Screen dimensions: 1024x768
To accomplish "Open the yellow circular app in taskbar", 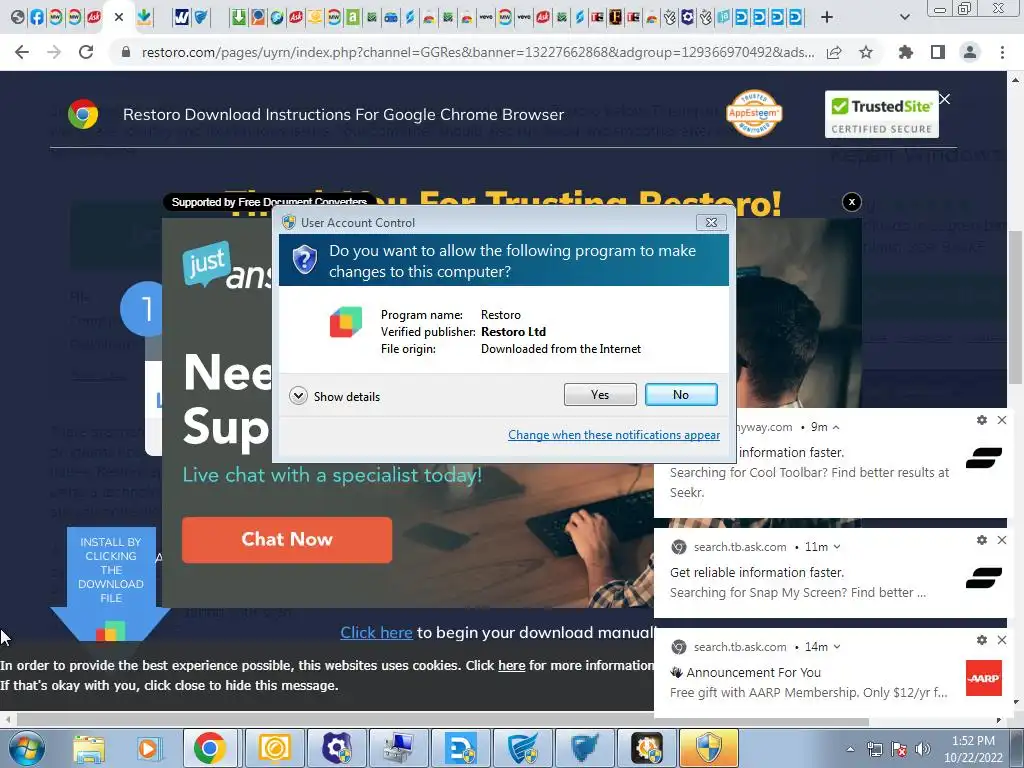I will 274,748.
